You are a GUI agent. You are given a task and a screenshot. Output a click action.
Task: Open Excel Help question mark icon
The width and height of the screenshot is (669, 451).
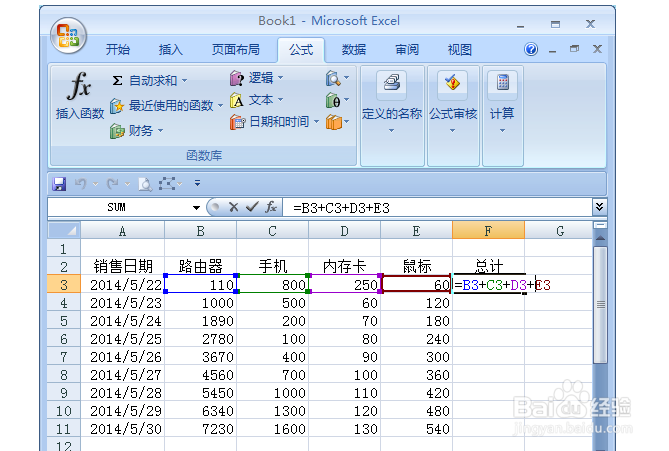[531, 49]
